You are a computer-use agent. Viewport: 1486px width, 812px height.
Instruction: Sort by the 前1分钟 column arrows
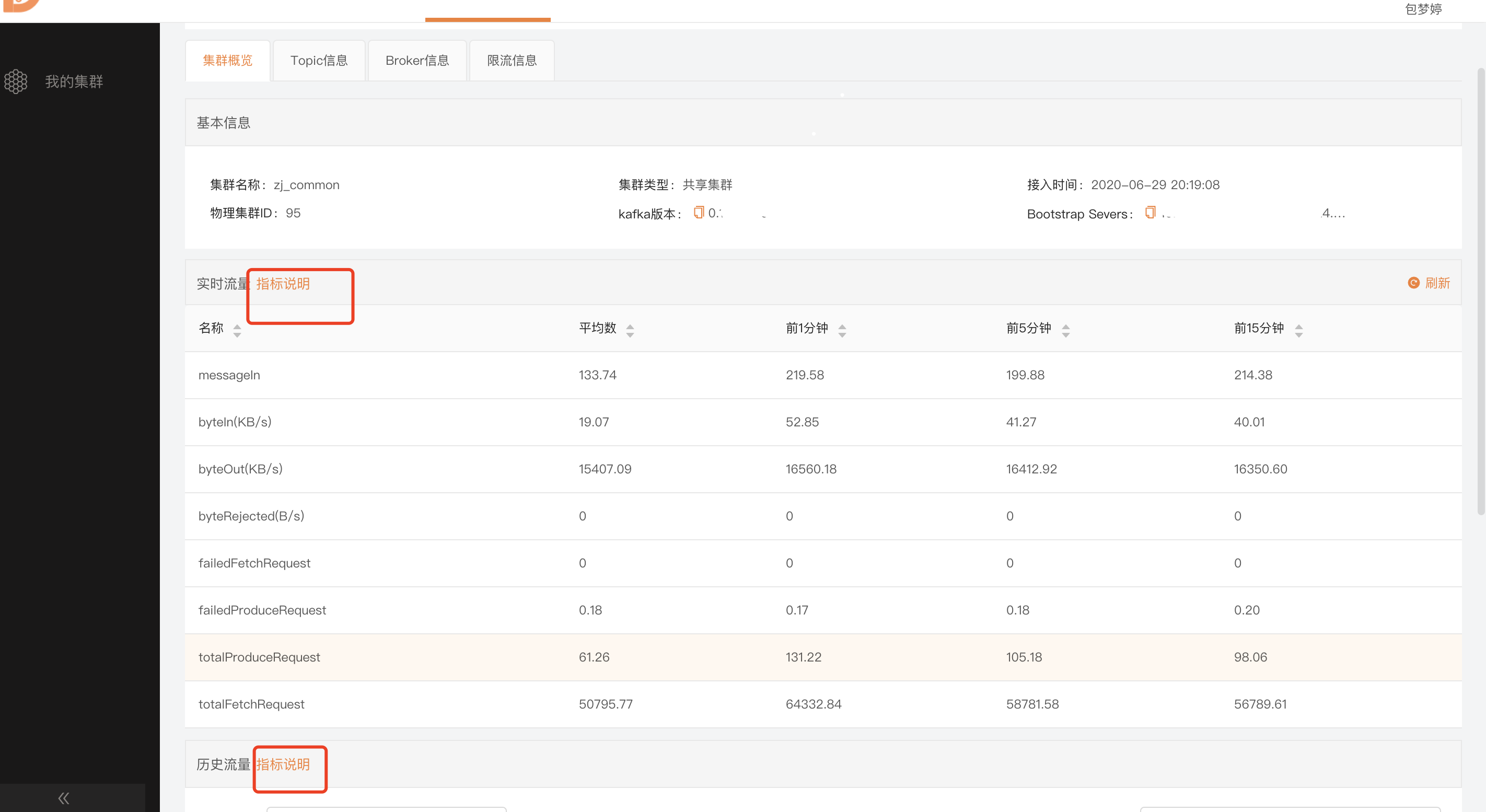(842, 330)
